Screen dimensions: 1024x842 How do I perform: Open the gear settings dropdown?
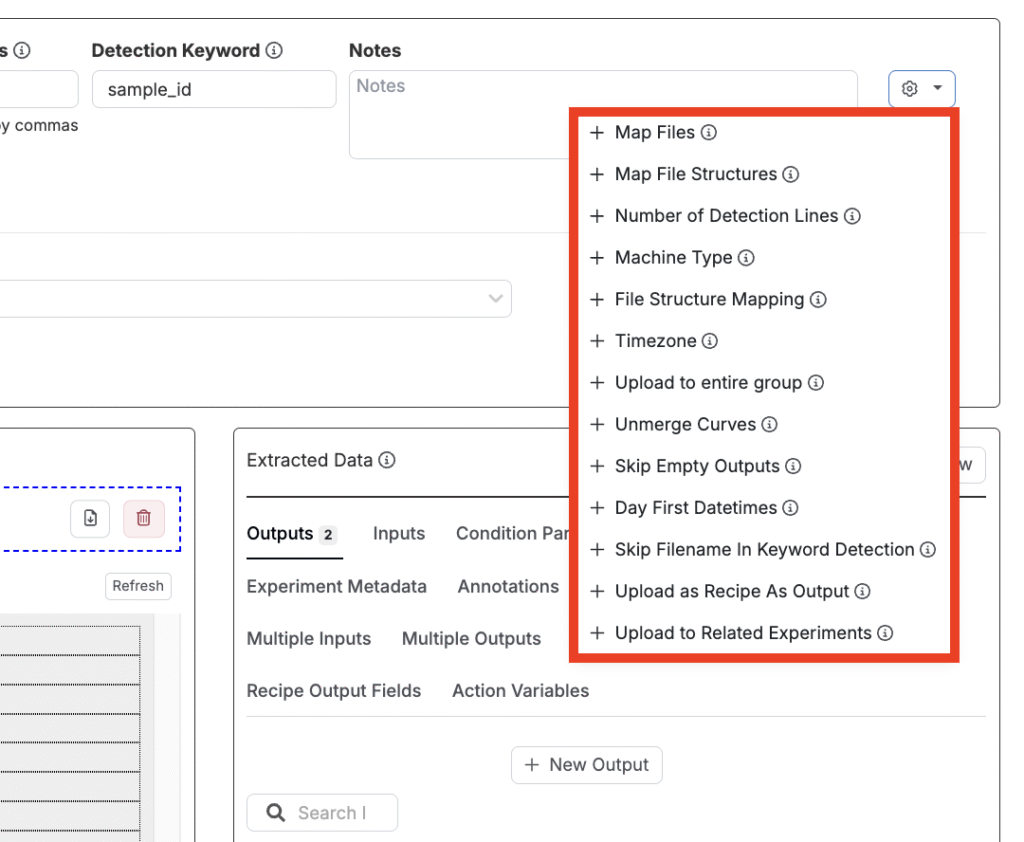pyautogui.click(x=921, y=89)
